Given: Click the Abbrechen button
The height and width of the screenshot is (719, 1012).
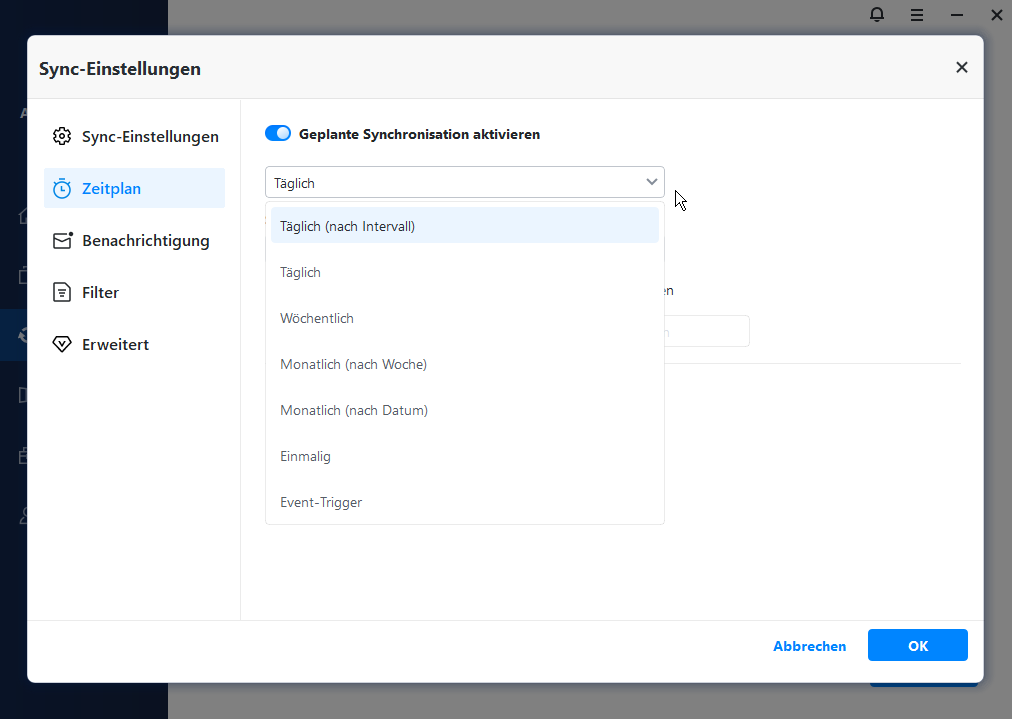Looking at the screenshot, I should pyautogui.click(x=809, y=646).
